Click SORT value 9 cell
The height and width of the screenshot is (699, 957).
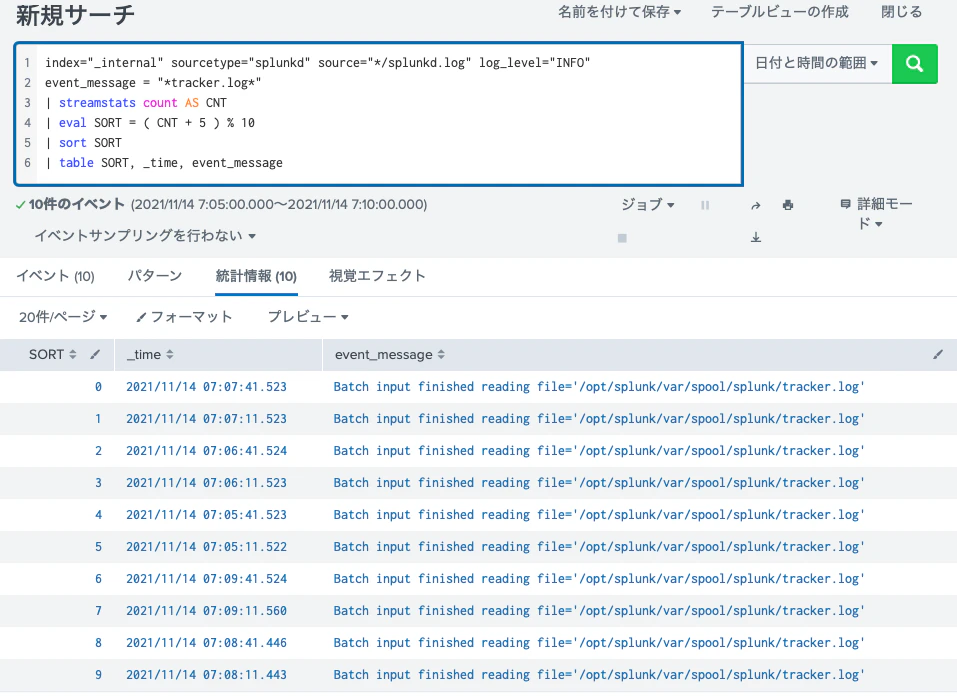click(x=98, y=675)
